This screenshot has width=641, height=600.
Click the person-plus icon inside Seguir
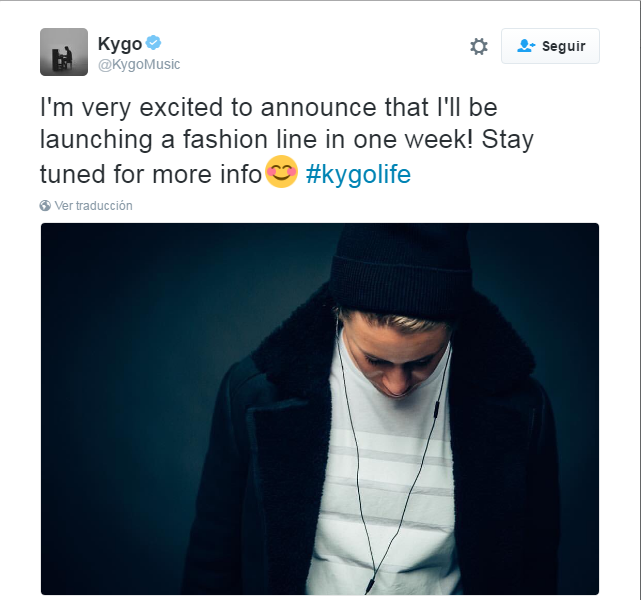click(526, 46)
